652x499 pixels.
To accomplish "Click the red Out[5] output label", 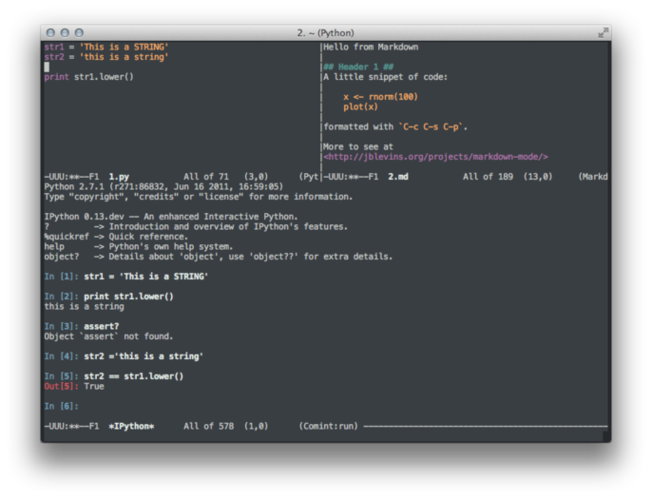I will pyautogui.click(x=60, y=386).
